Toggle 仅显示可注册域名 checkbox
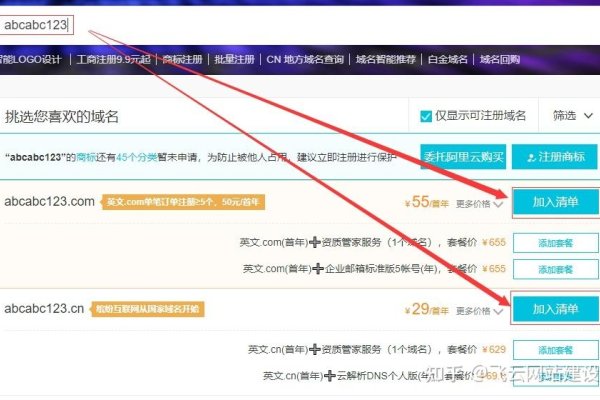 point(426,116)
